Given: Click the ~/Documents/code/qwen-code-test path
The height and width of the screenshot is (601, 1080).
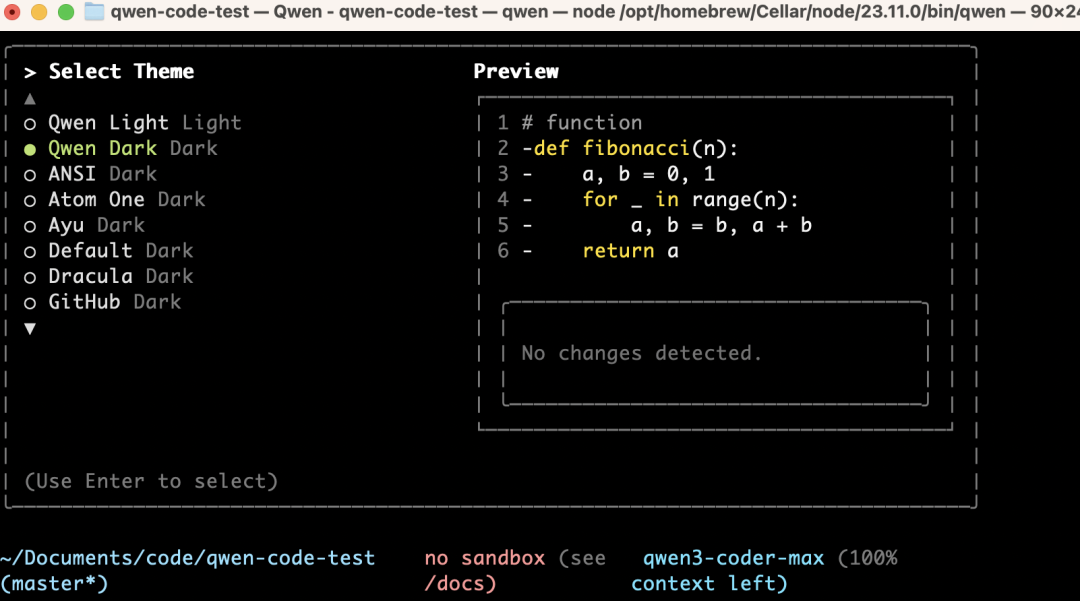Looking at the screenshot, I should click(x=188, y=558).
